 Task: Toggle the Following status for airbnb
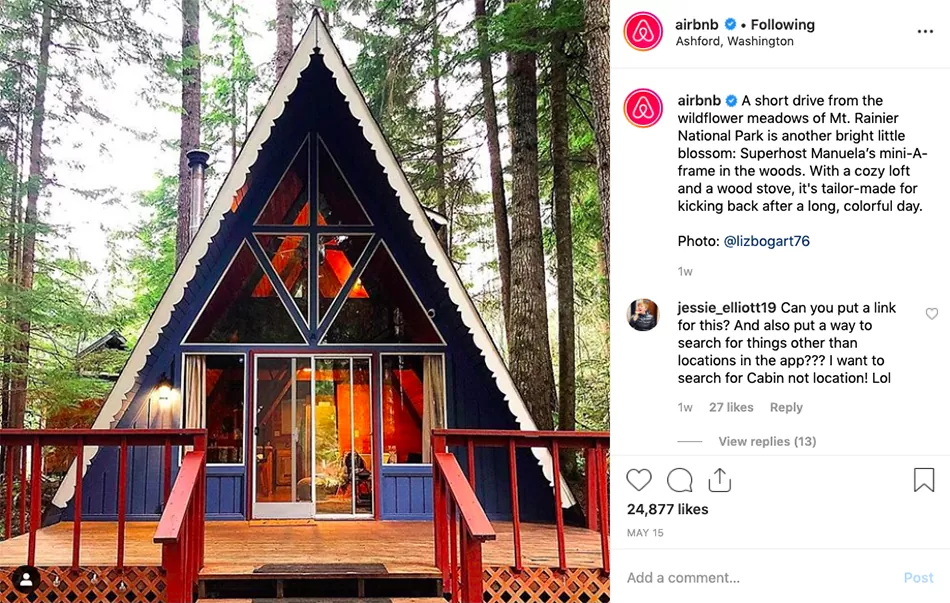[x=782, y=25]
